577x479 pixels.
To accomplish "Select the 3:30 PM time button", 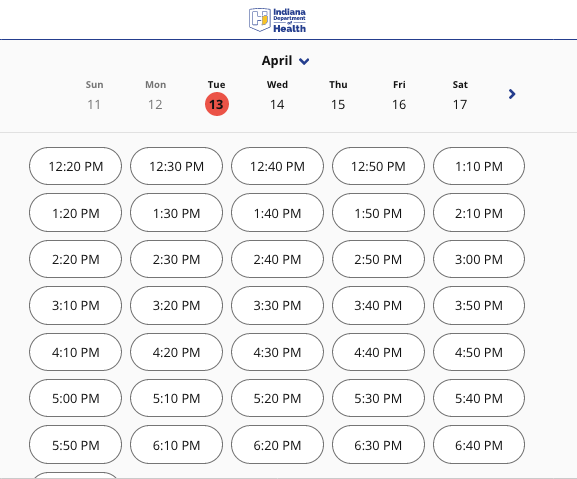I will click(277, 306).
